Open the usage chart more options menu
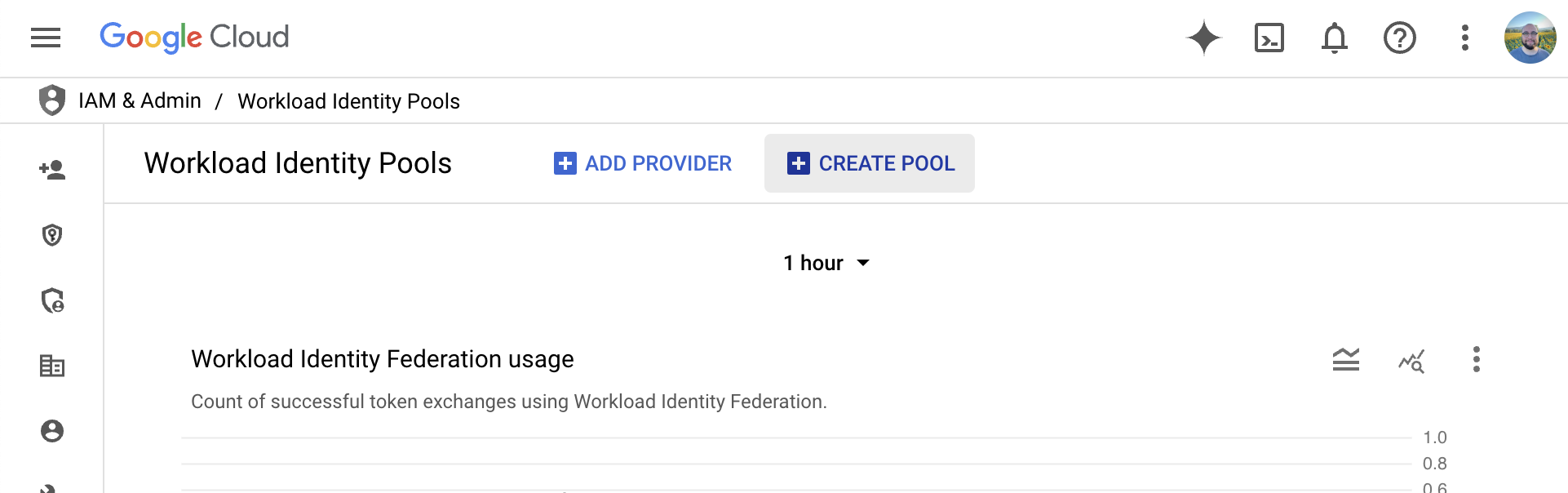 tap(1476, 359)
